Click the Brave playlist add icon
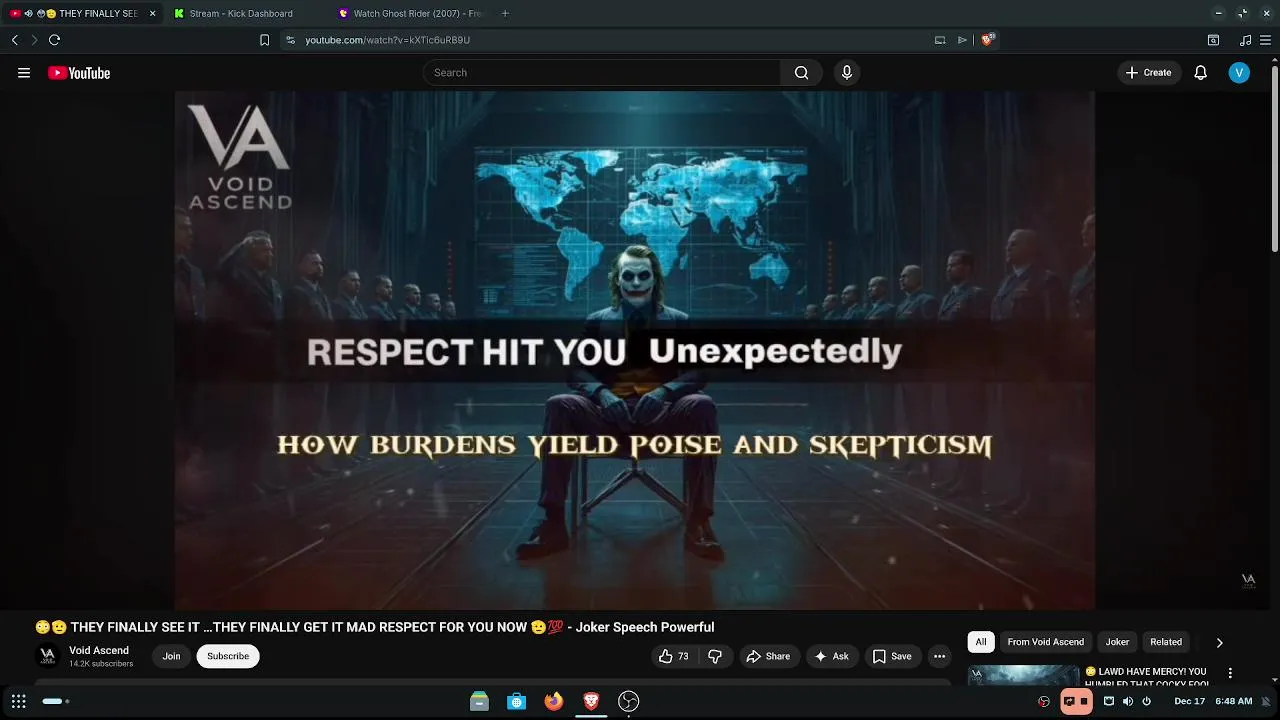This screenshot has width=1280, height=720. [962, 40]
